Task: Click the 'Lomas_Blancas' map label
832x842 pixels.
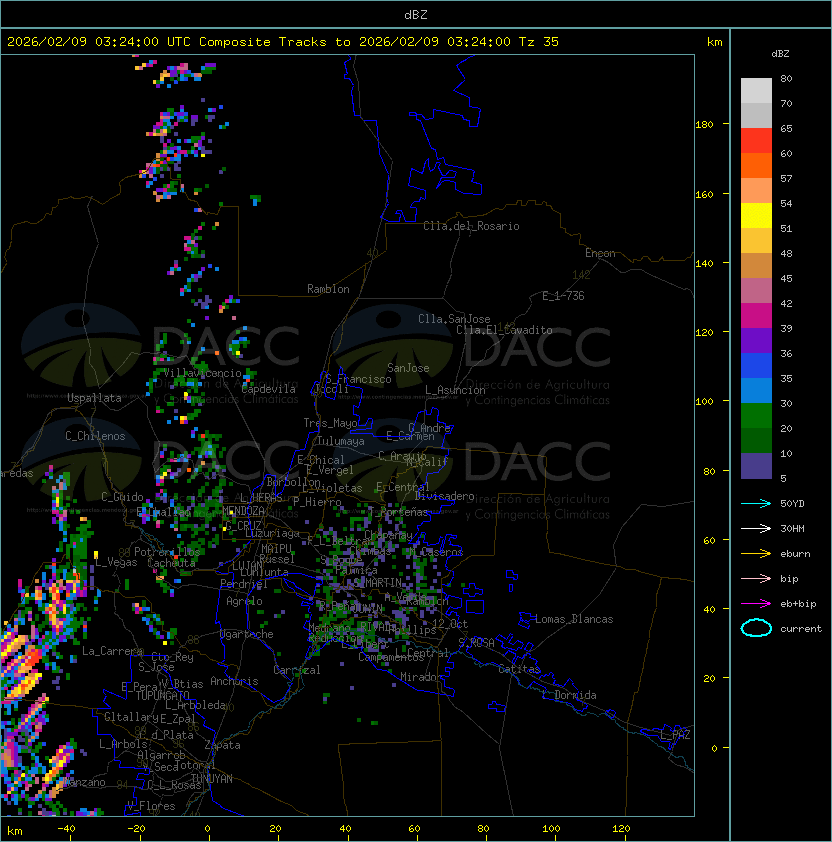Action: coord(574,619)
